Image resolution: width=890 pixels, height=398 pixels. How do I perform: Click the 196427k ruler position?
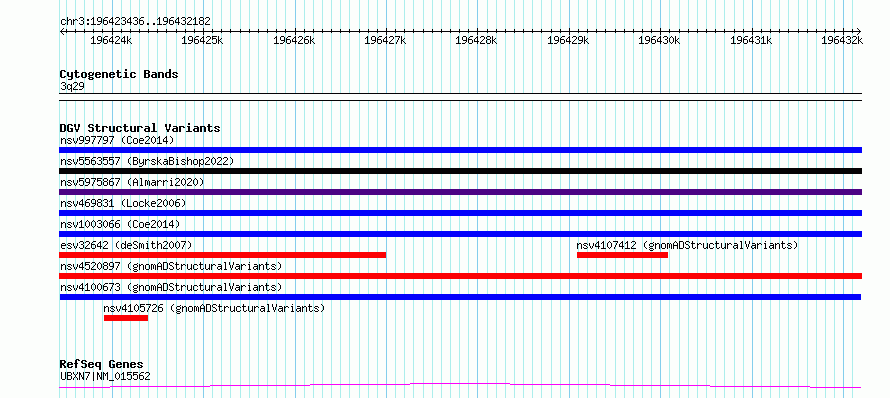(386, 40)
